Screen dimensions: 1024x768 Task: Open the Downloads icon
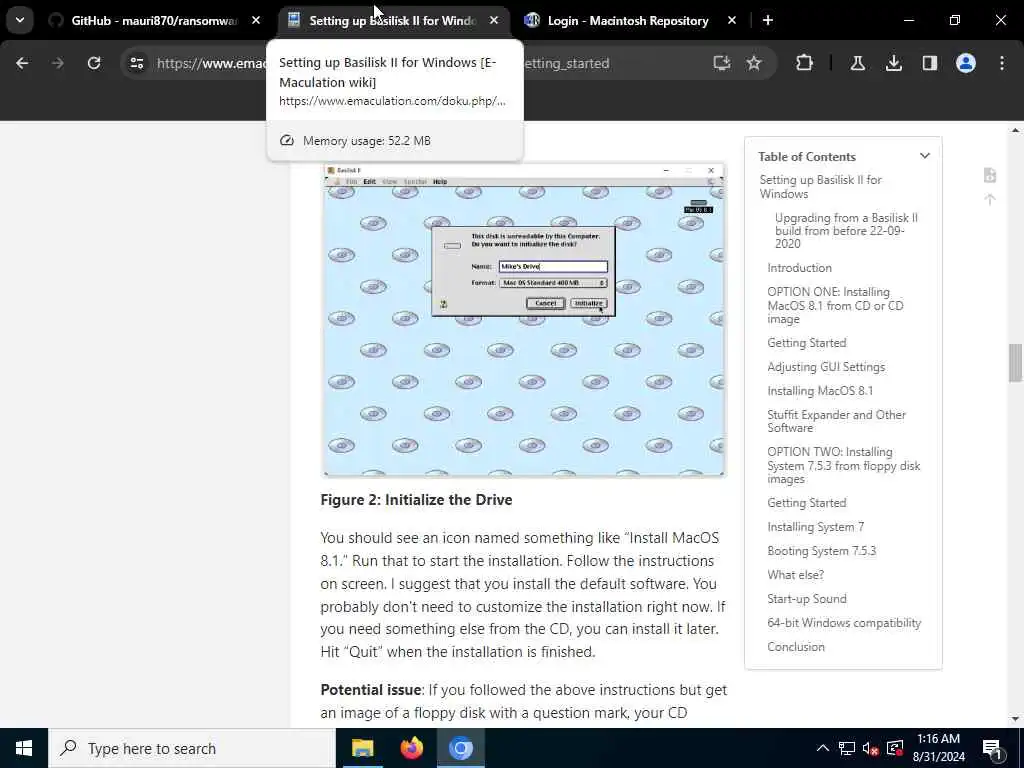click(x=893, y=63)
